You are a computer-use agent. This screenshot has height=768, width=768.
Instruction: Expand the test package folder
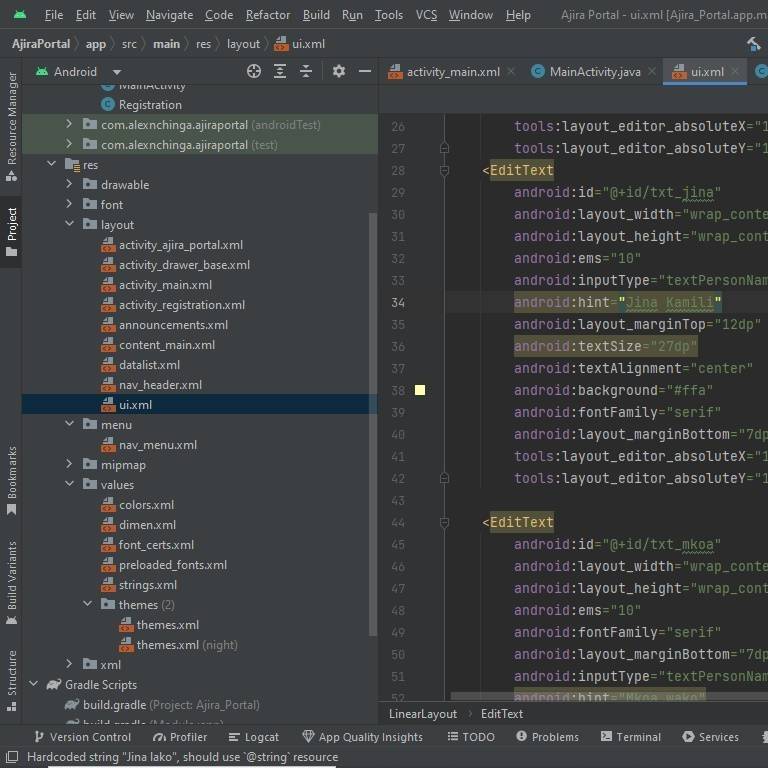coord(69,144)
